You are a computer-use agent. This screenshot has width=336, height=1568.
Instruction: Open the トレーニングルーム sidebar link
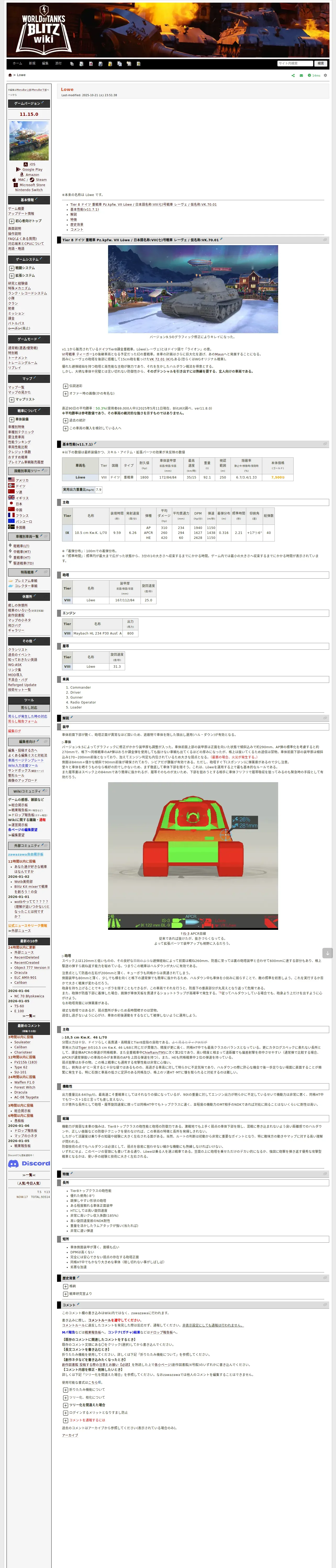coord(23,363)
